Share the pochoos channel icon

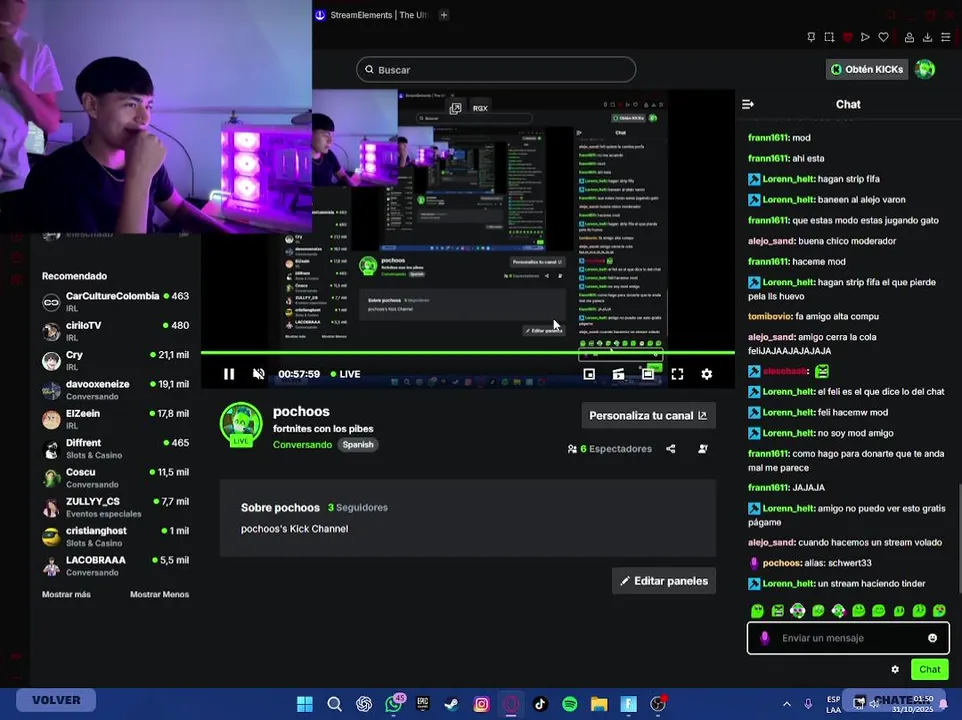pyautogui.click(x=671, y=449)
